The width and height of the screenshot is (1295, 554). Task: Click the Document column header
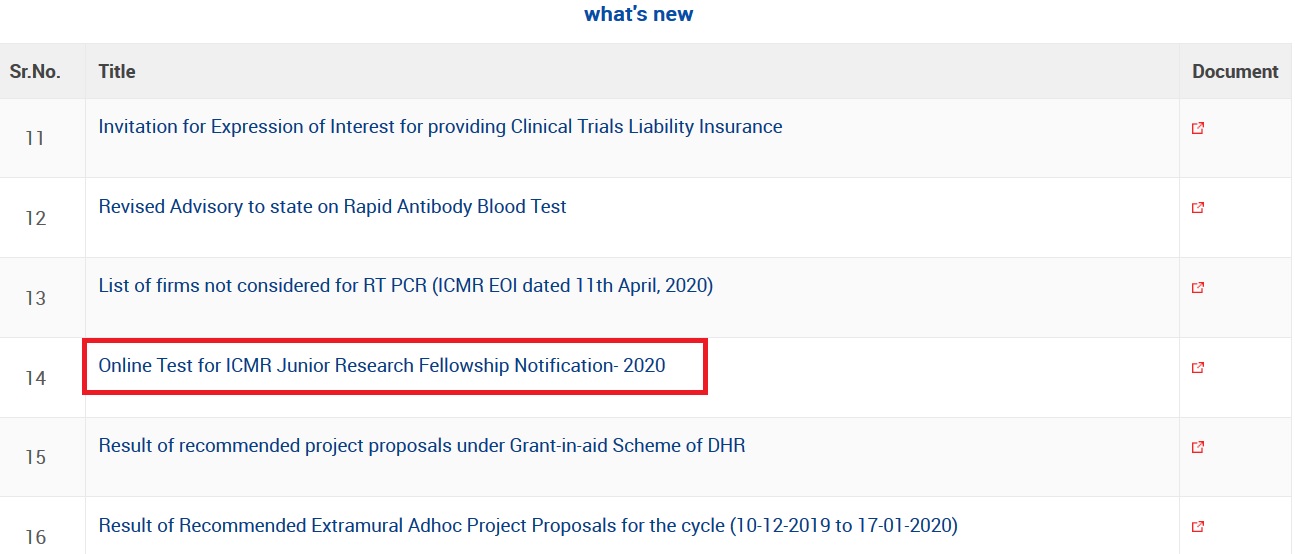tap(1235, 72)
